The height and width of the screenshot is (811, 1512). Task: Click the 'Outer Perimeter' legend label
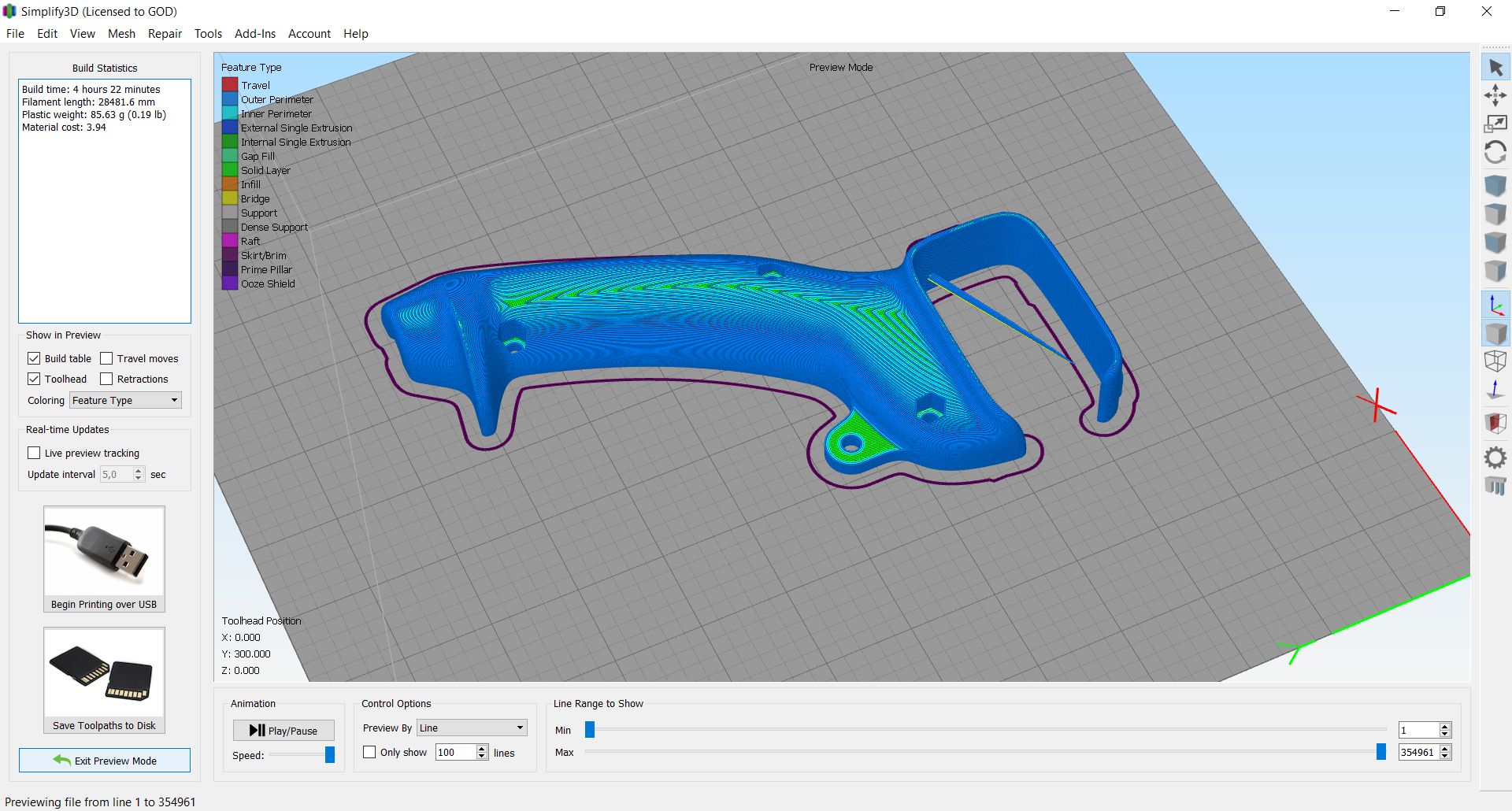pyautogui.click(x=277, y=100)
